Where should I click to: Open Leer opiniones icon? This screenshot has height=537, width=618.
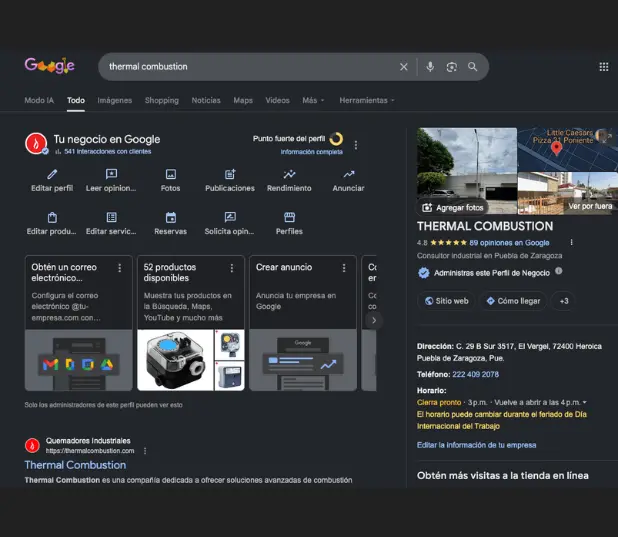click(x=111, y=174)
